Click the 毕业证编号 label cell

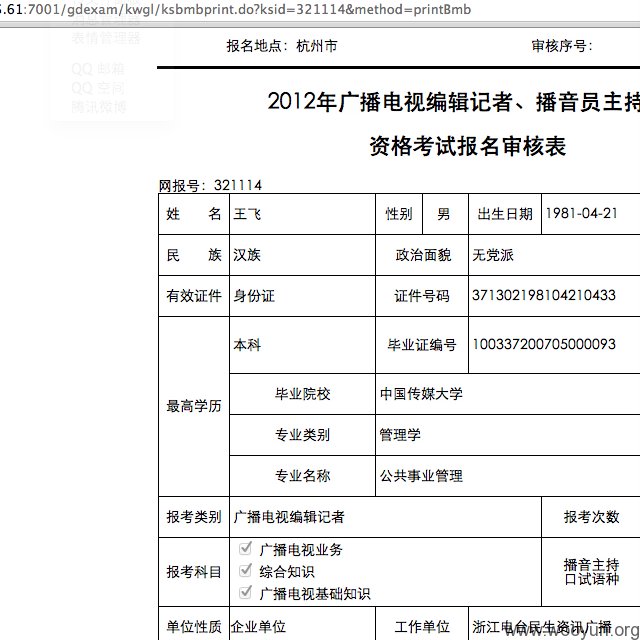pyautogui.click(x=422, y=345)
